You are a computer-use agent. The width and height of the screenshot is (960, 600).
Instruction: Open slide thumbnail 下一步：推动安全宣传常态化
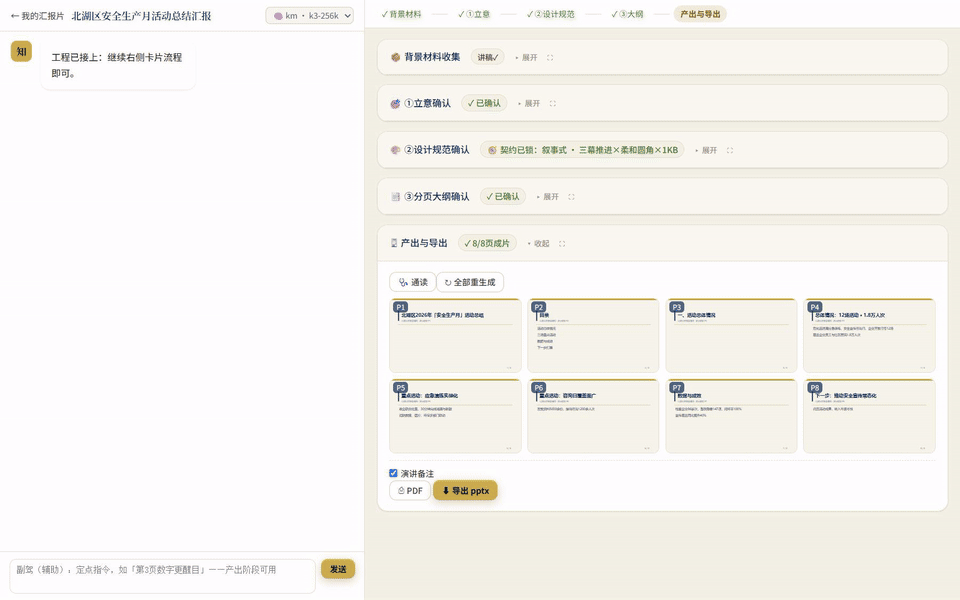point(869,416)
